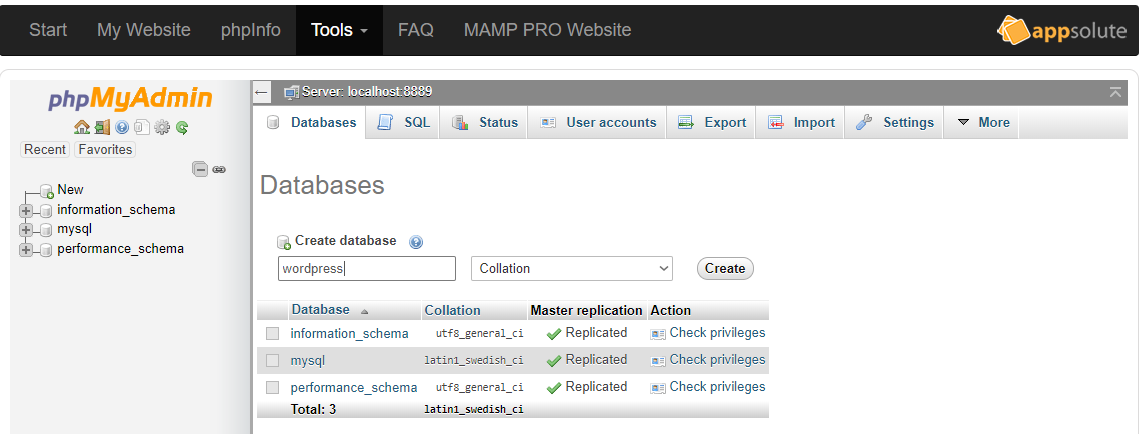
Task: Click the phpMyAdmin logo
Action: point(131,99)
